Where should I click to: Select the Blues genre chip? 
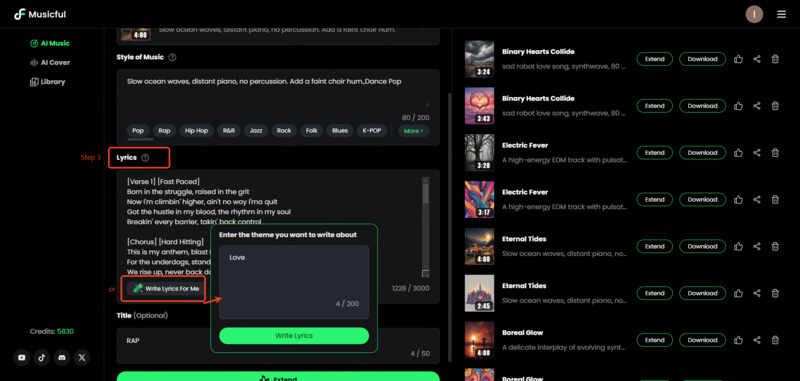(340, 131)
